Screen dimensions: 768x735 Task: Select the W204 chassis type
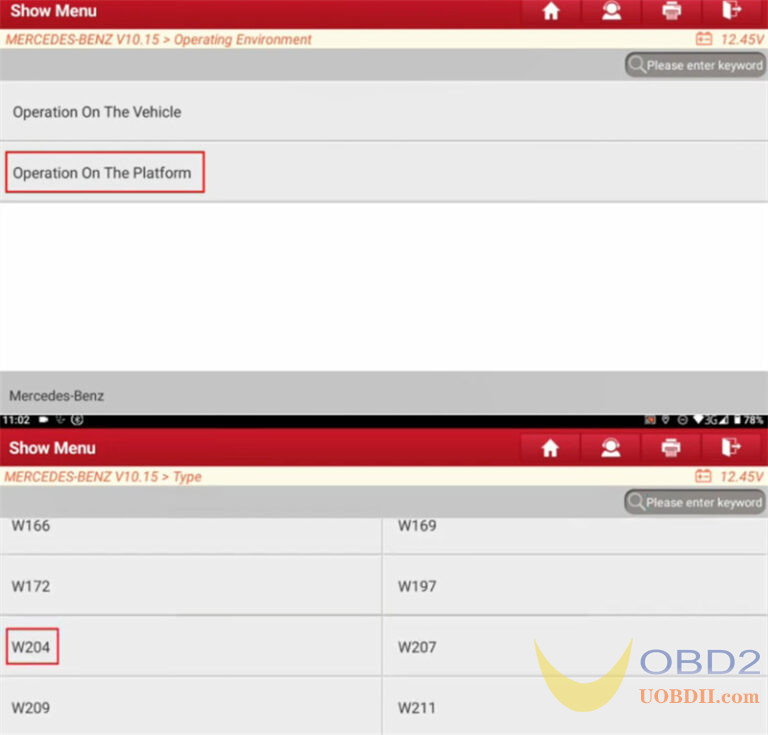[x=31, y=647]
